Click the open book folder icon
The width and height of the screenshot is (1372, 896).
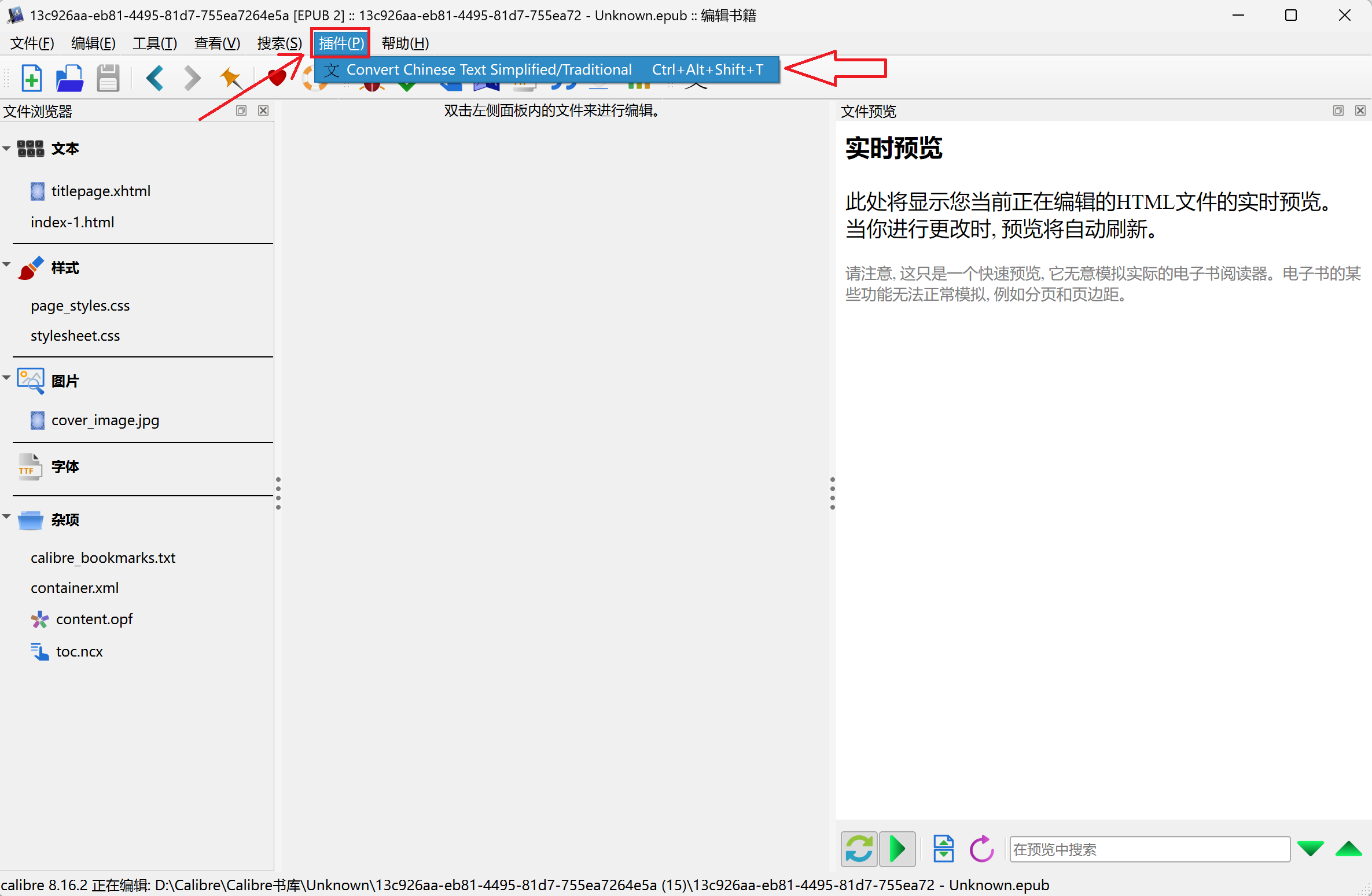tap(69, 78)
